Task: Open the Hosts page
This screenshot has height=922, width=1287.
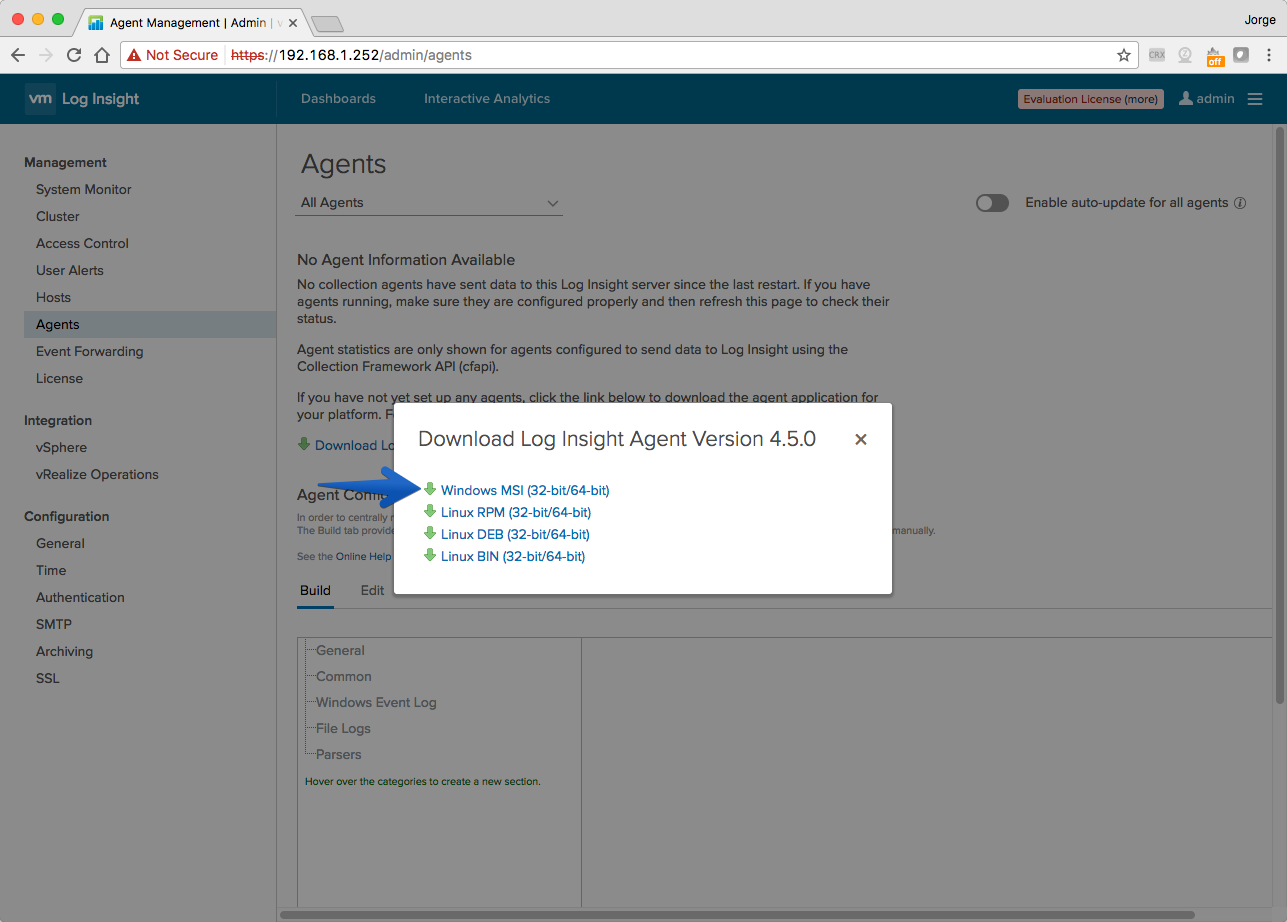Action: [53, 297]
